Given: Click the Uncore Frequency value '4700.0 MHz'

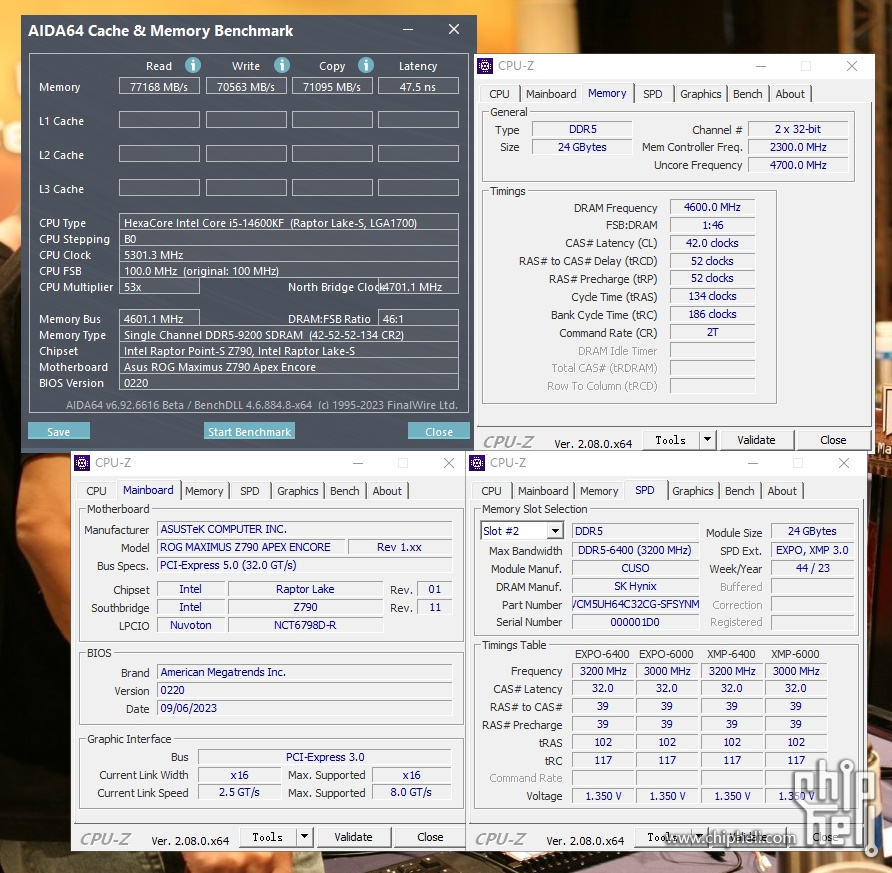Looking at the screenshot, I should (798, 165).
